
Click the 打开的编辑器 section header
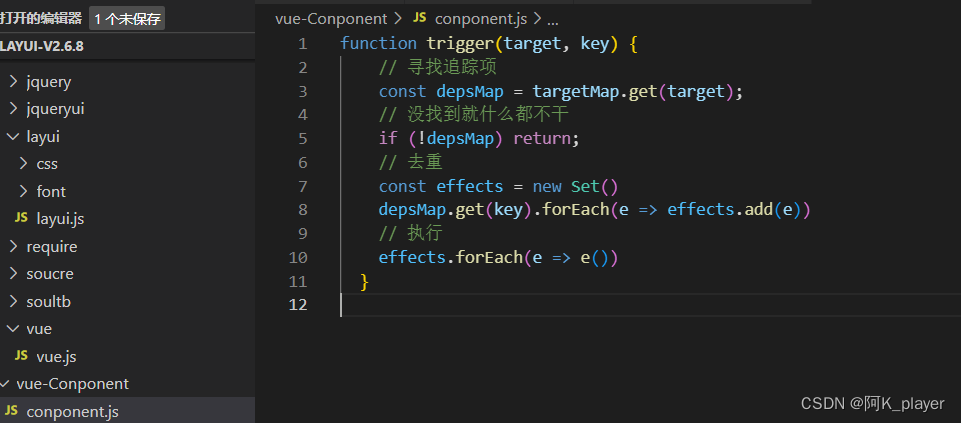coord(41,18)
